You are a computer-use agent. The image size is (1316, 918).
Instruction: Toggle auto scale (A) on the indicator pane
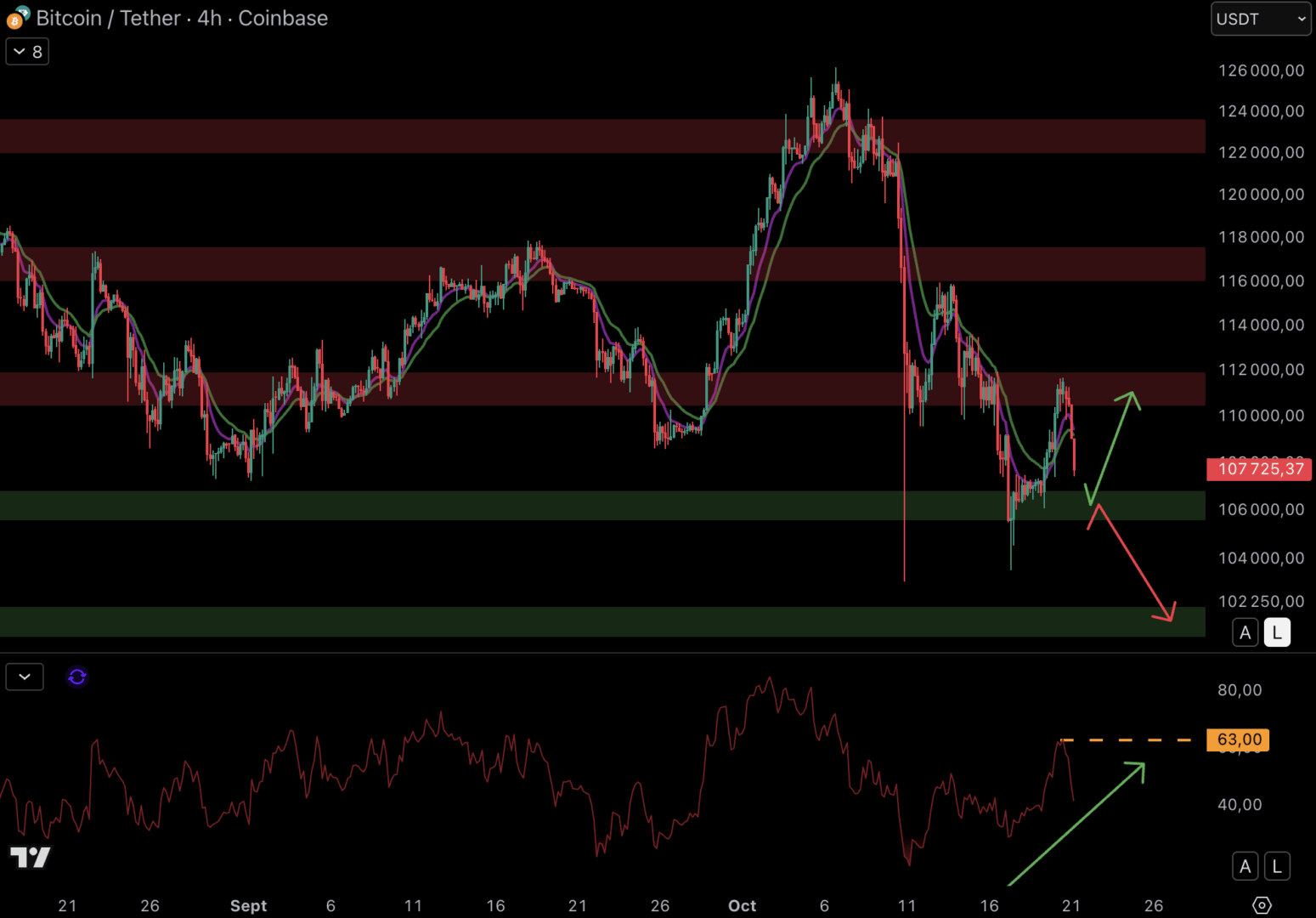pos(1245,866)
